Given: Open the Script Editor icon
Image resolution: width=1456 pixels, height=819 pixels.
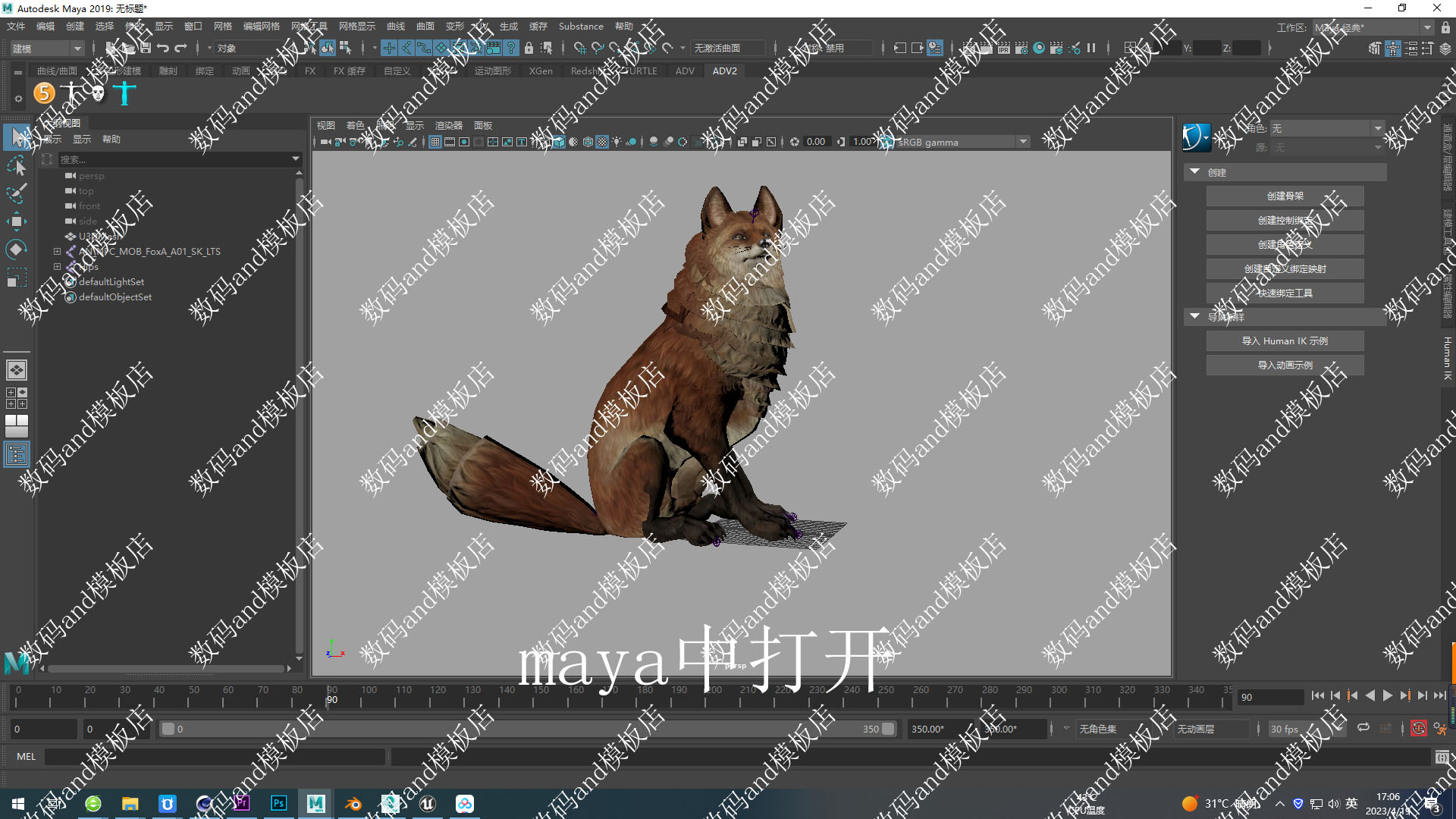Looking at the screenshot, I should pos(1442,757).
